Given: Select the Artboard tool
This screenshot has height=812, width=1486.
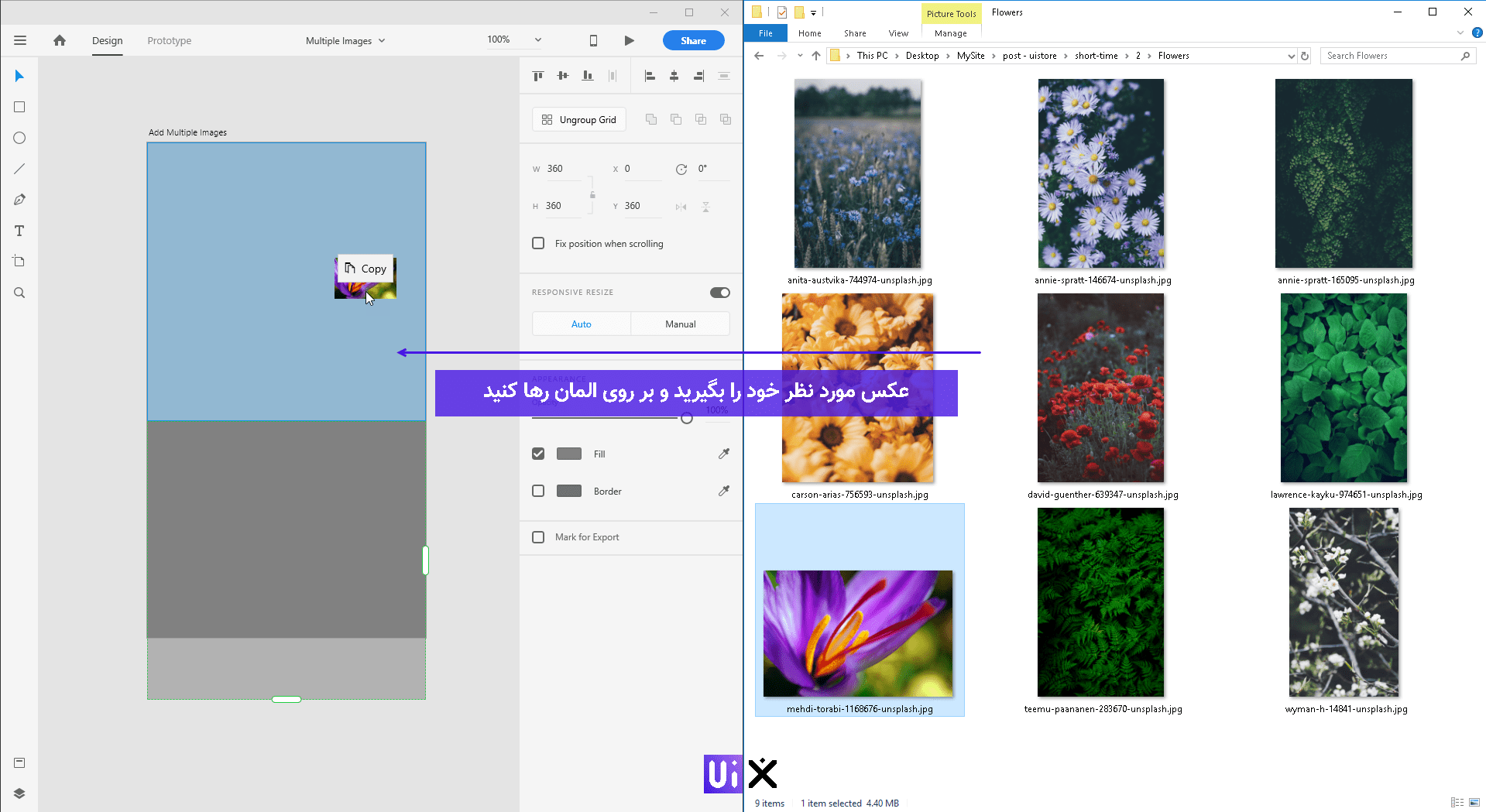Looking at the screenshot, I should click(19, 262).
